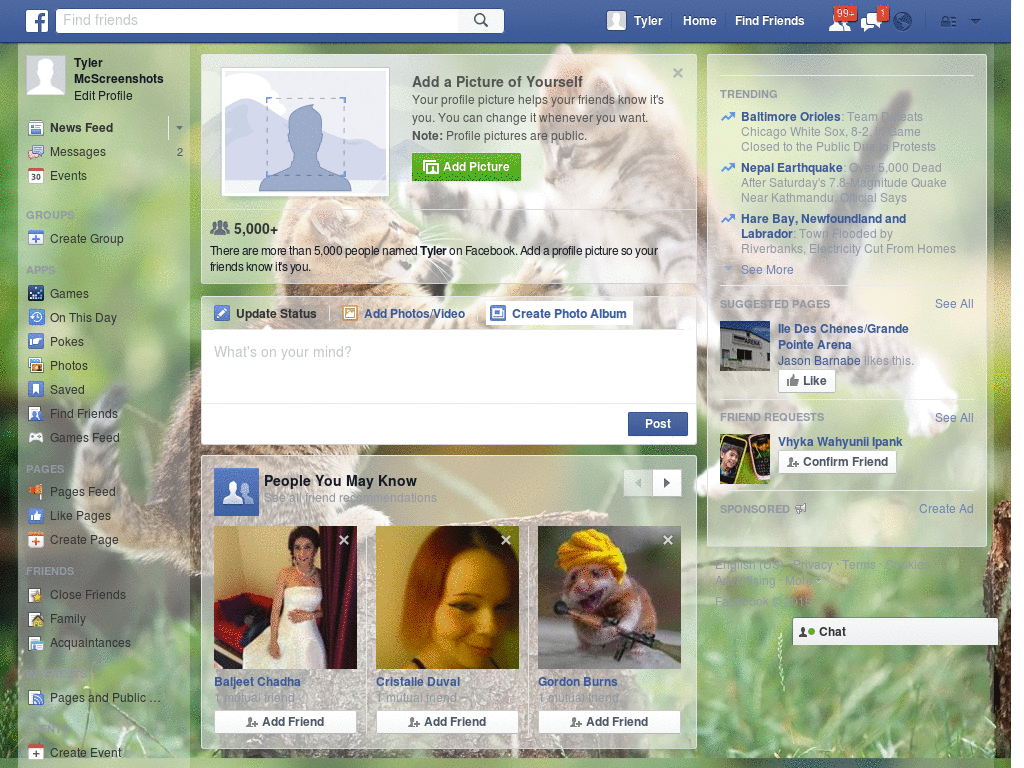The image size is (1024, 768).
Task: Like Ile Des Chenes/Grande Pointe Arena page
Action: [x=807, y=381]
